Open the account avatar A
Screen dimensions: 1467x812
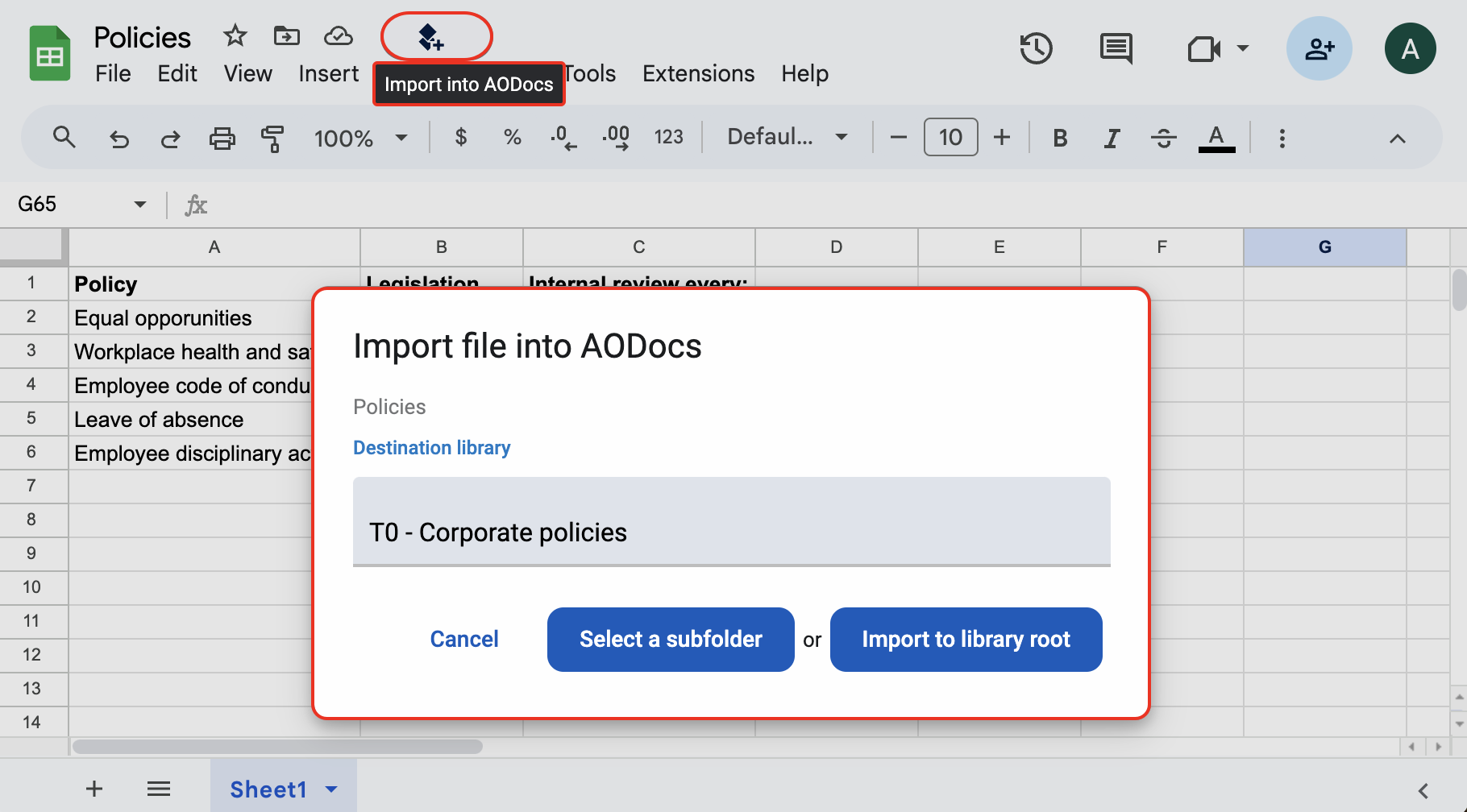click(x=1410, y=48)
